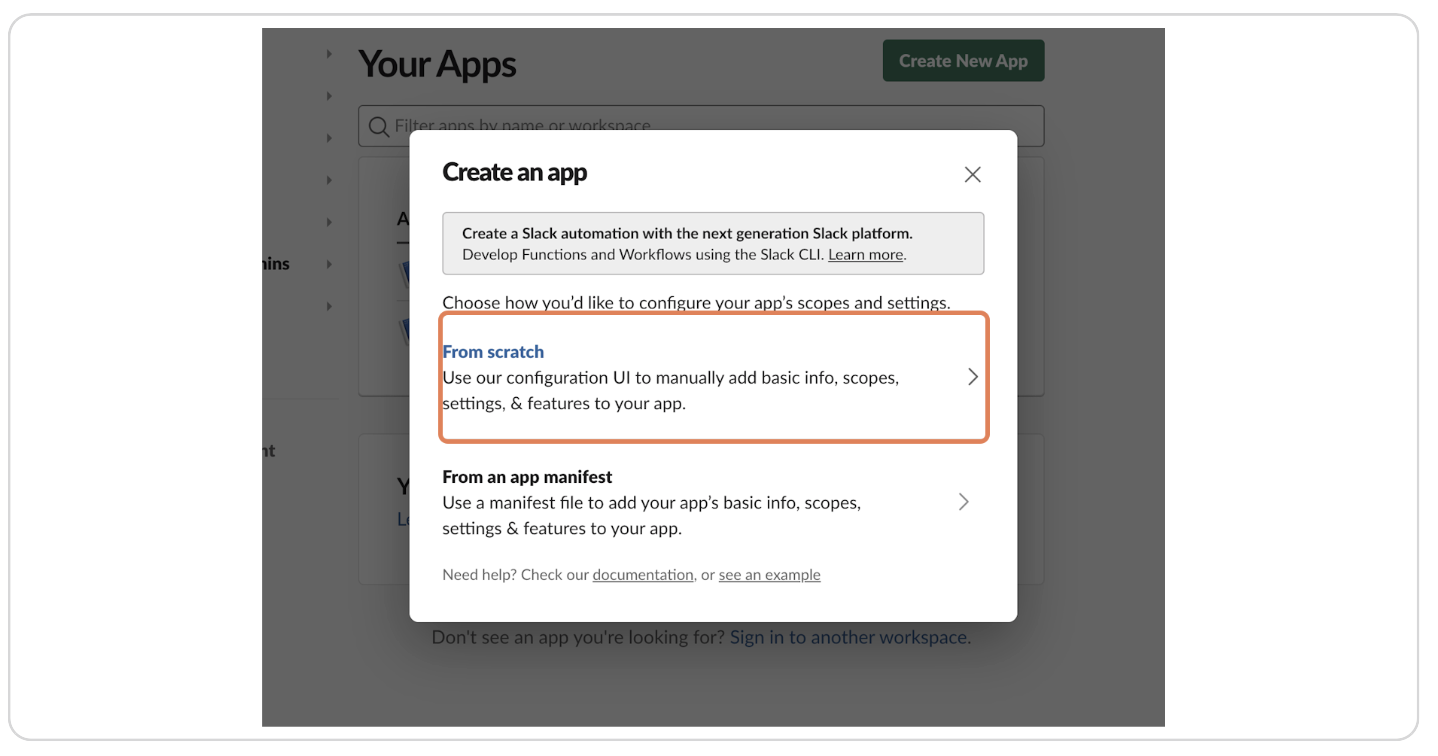Expand the bottom-most sidebar arrow
Screen dimensions: 1438x756
[x=329, y=306]
